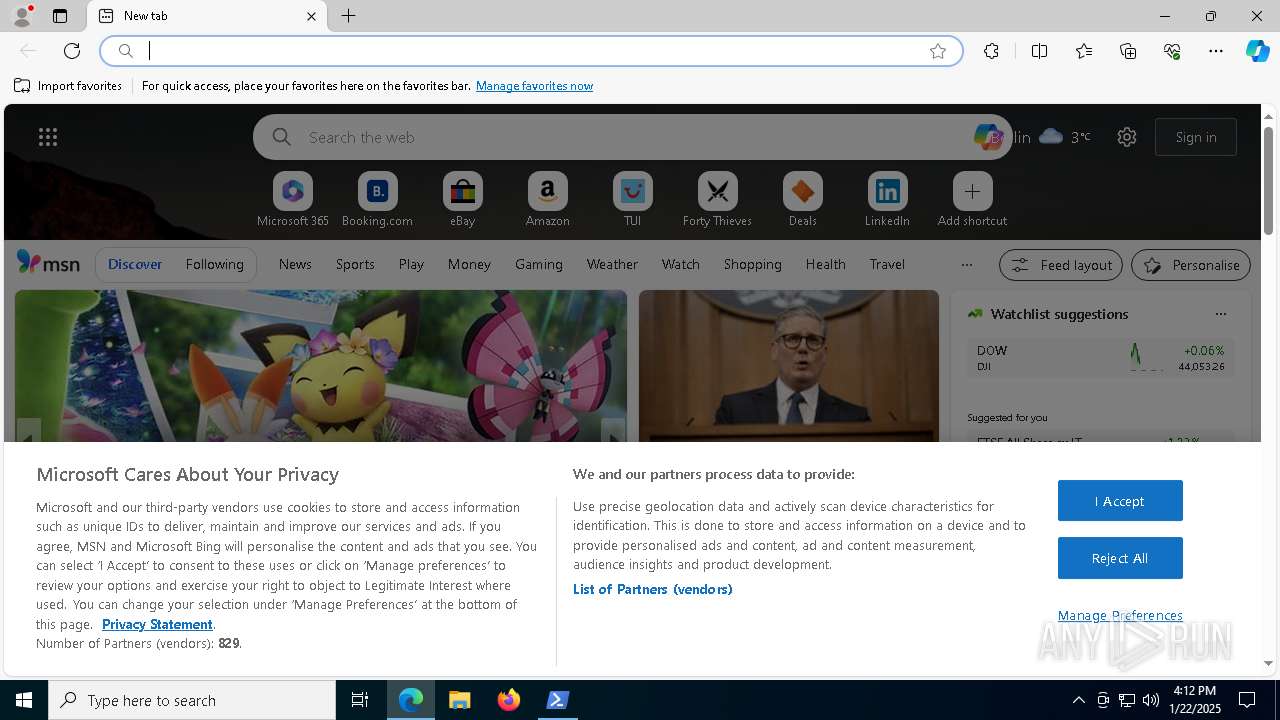Close the New tab tab
1280x720 pixels.
311,16
